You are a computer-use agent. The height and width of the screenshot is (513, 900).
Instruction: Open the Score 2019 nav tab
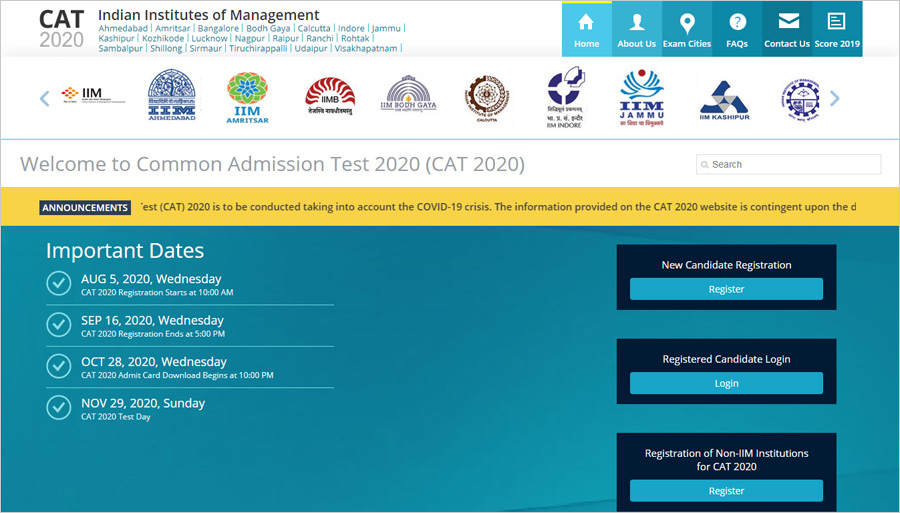[837, 29]
